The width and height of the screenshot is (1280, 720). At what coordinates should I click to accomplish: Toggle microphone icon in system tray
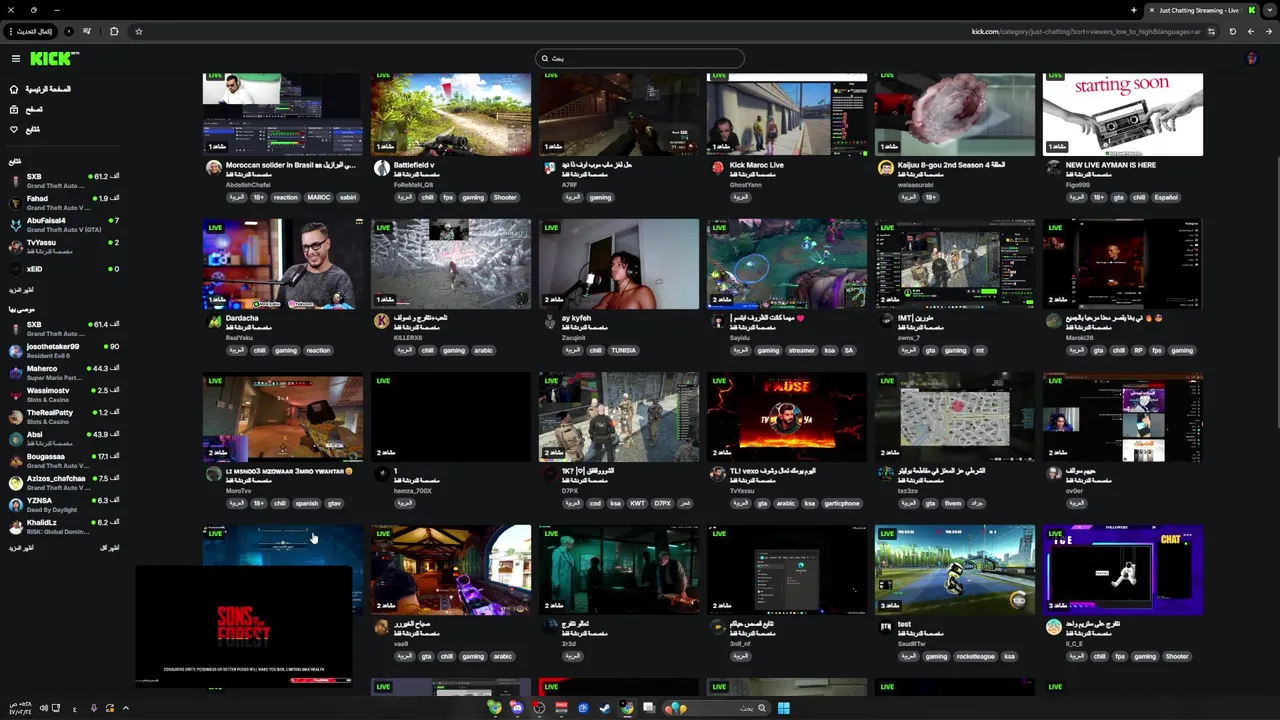[93, 708]
